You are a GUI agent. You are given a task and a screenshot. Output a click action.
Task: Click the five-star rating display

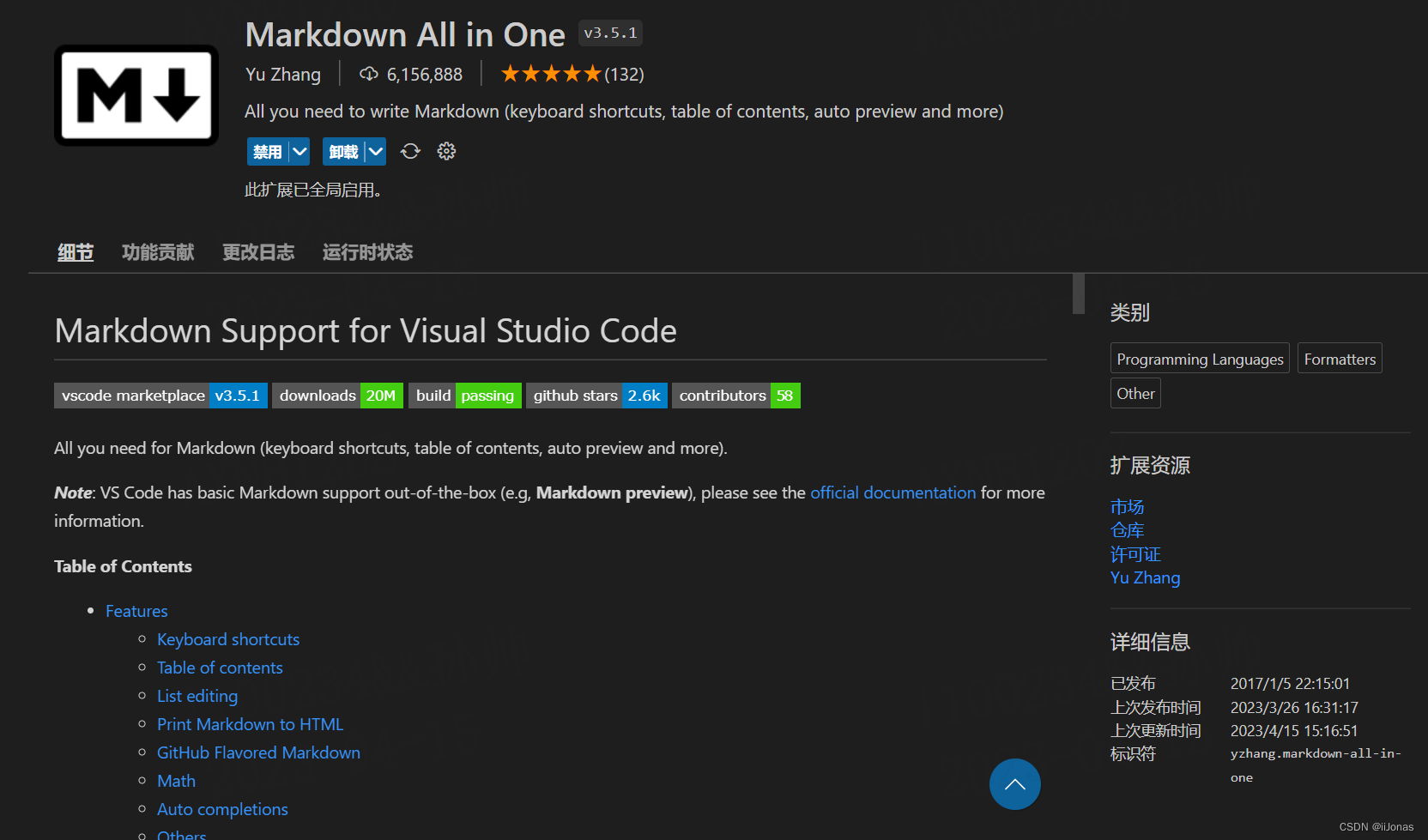tap(552, 73)
